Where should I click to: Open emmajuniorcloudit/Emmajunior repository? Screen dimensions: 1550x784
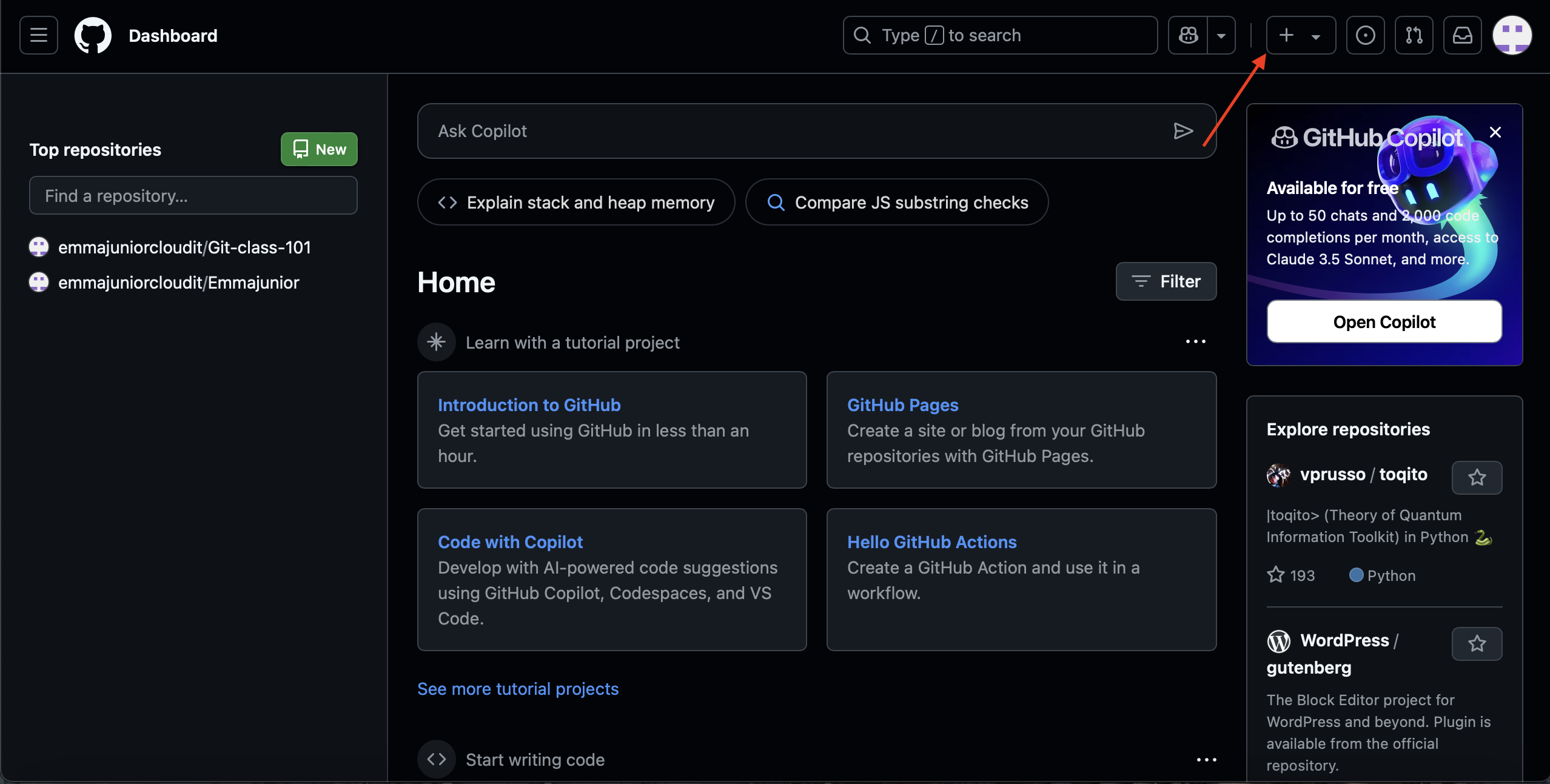coord(179,283)
